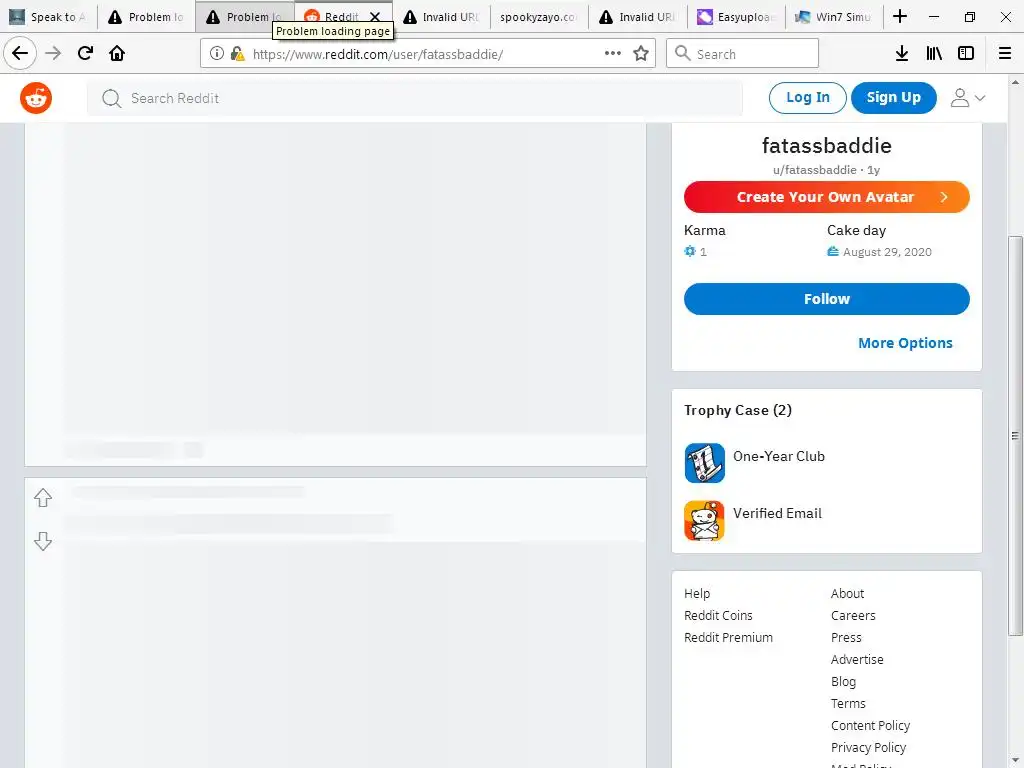Click the u/fatassbaddie username text

click(814, 170)
